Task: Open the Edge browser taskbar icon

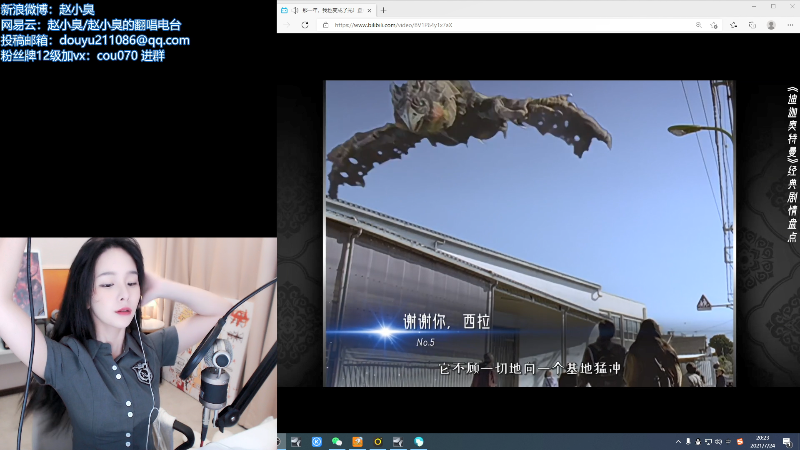Action: tap(418, 442)
